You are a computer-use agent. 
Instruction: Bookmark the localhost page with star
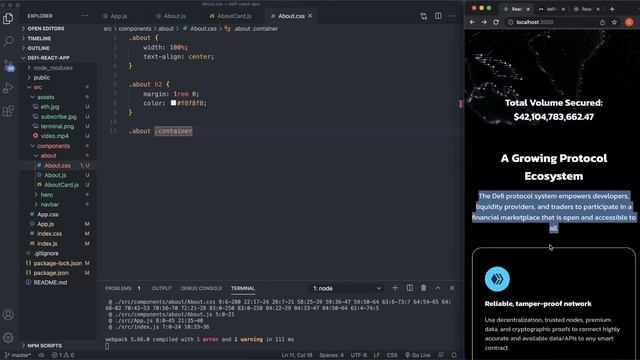click(614, 22)
